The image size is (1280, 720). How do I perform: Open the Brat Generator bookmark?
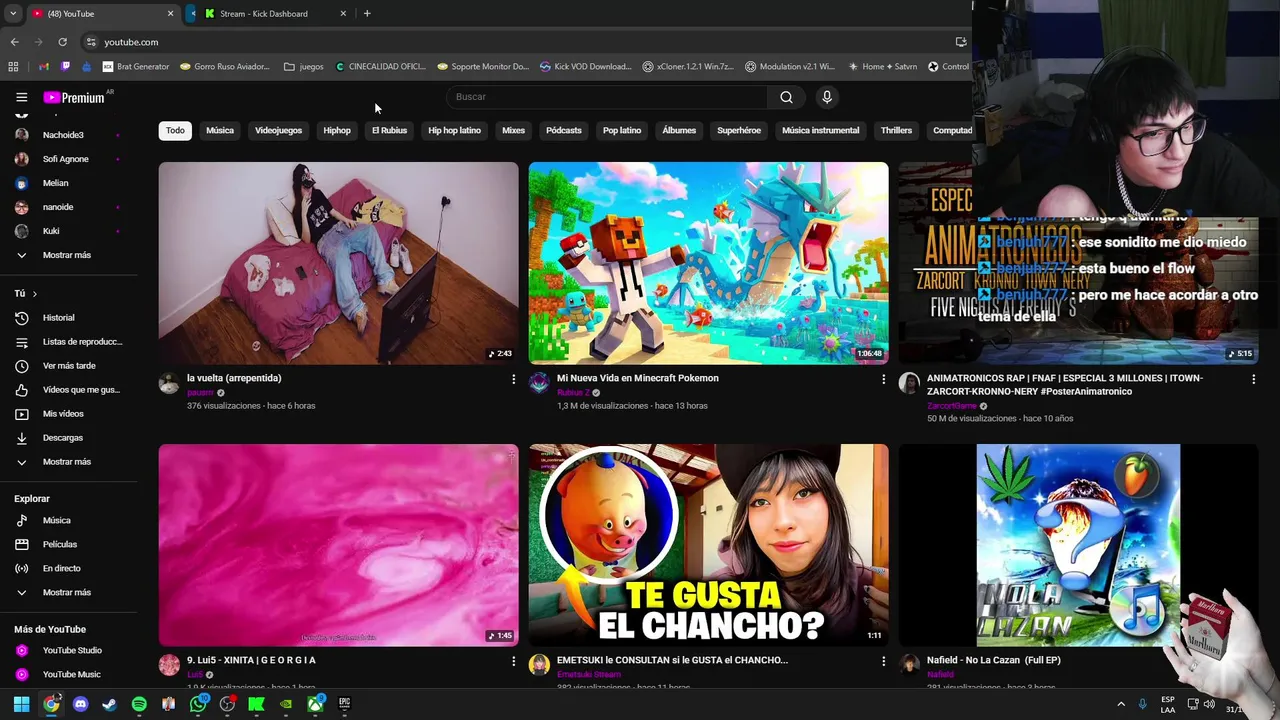point(135,67)
